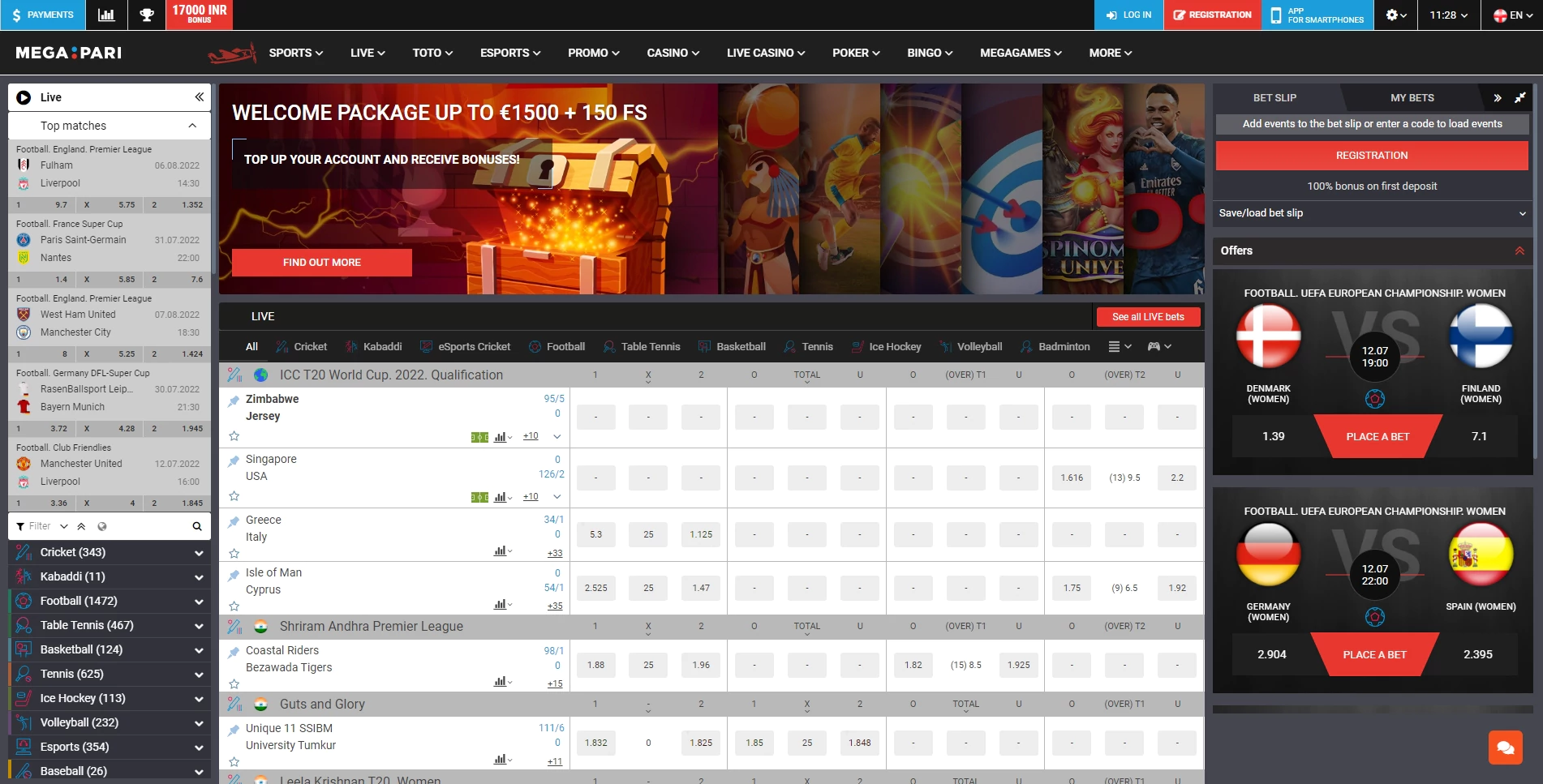
Task: Open the PAYMENTS button
Action: click(42, 15)
